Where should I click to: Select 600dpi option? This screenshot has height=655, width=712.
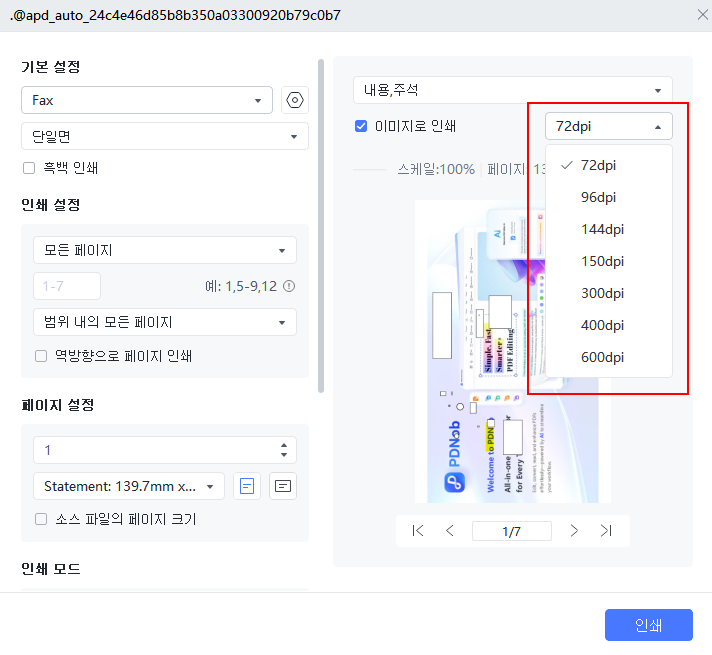(x=608, y=357)
